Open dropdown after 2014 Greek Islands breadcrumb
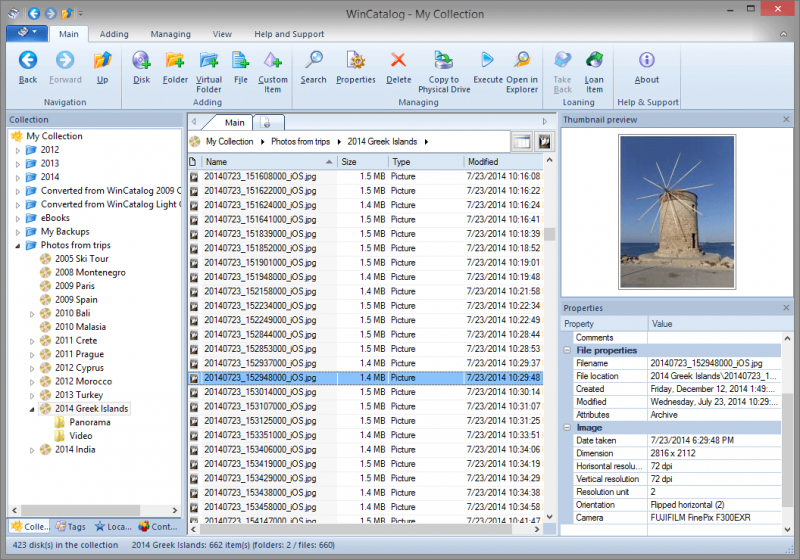Image resolution: width=800 pixels, height=560 pixels. coord(426,142)
